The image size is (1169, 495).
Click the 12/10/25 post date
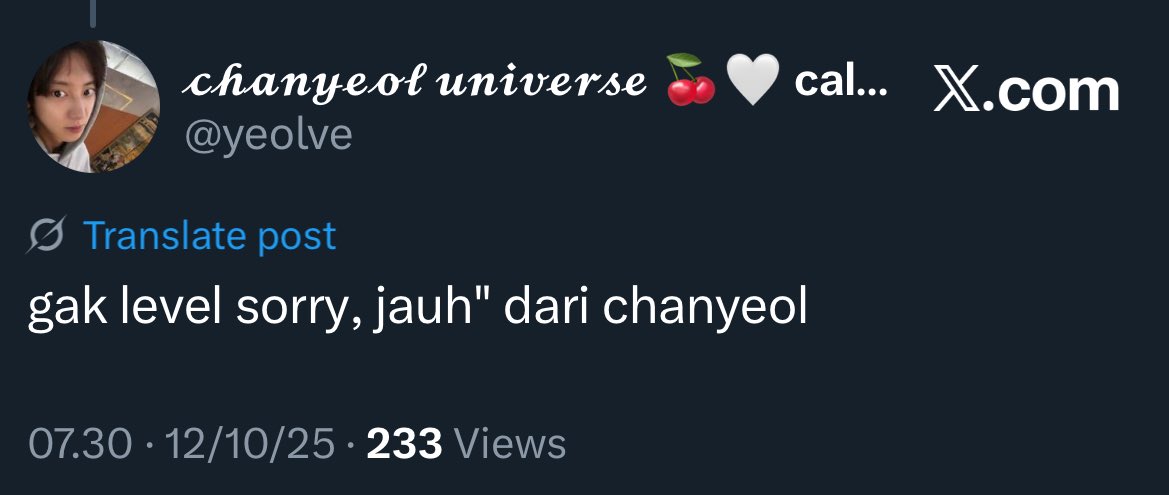(250, 444)
